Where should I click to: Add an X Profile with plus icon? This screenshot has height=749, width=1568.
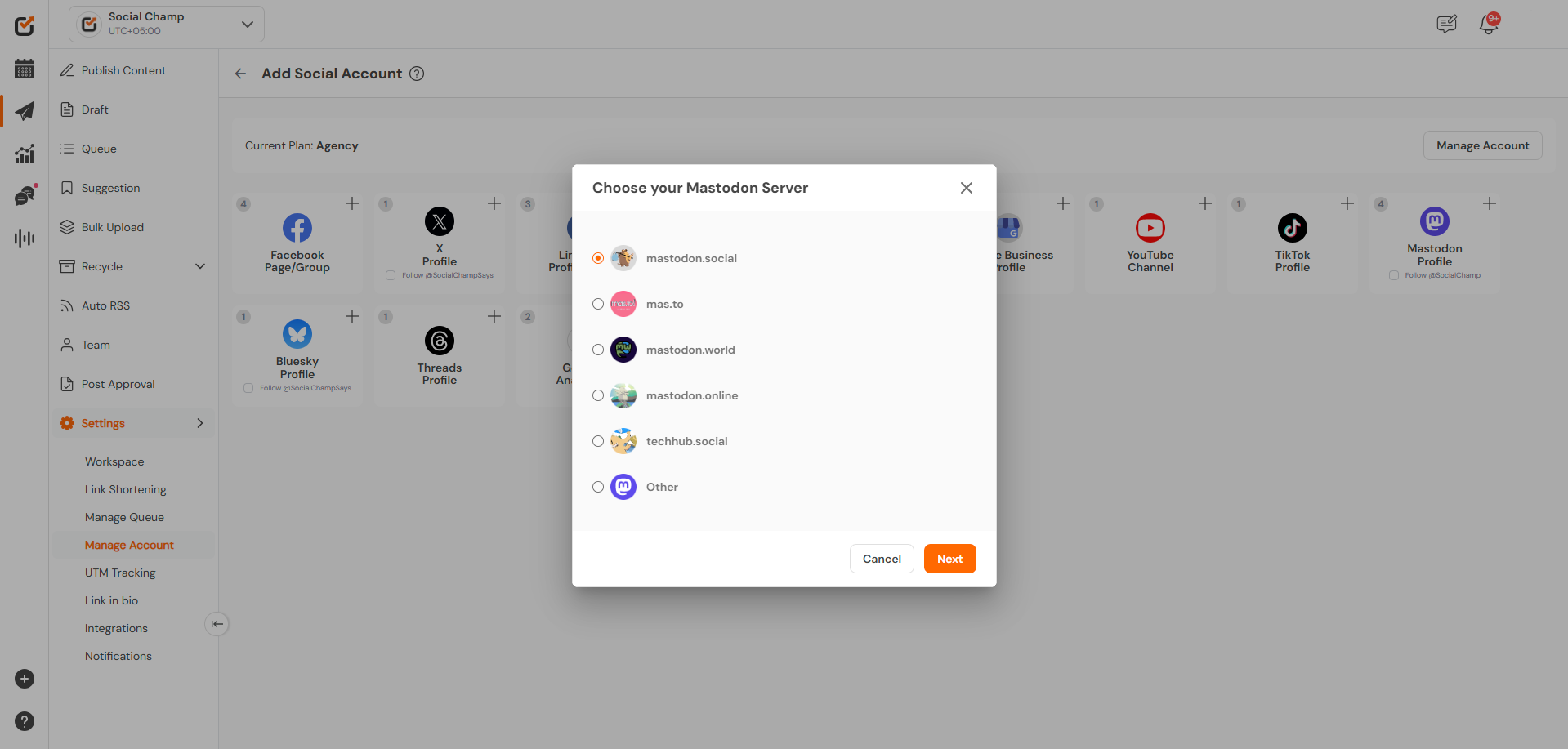494,203
